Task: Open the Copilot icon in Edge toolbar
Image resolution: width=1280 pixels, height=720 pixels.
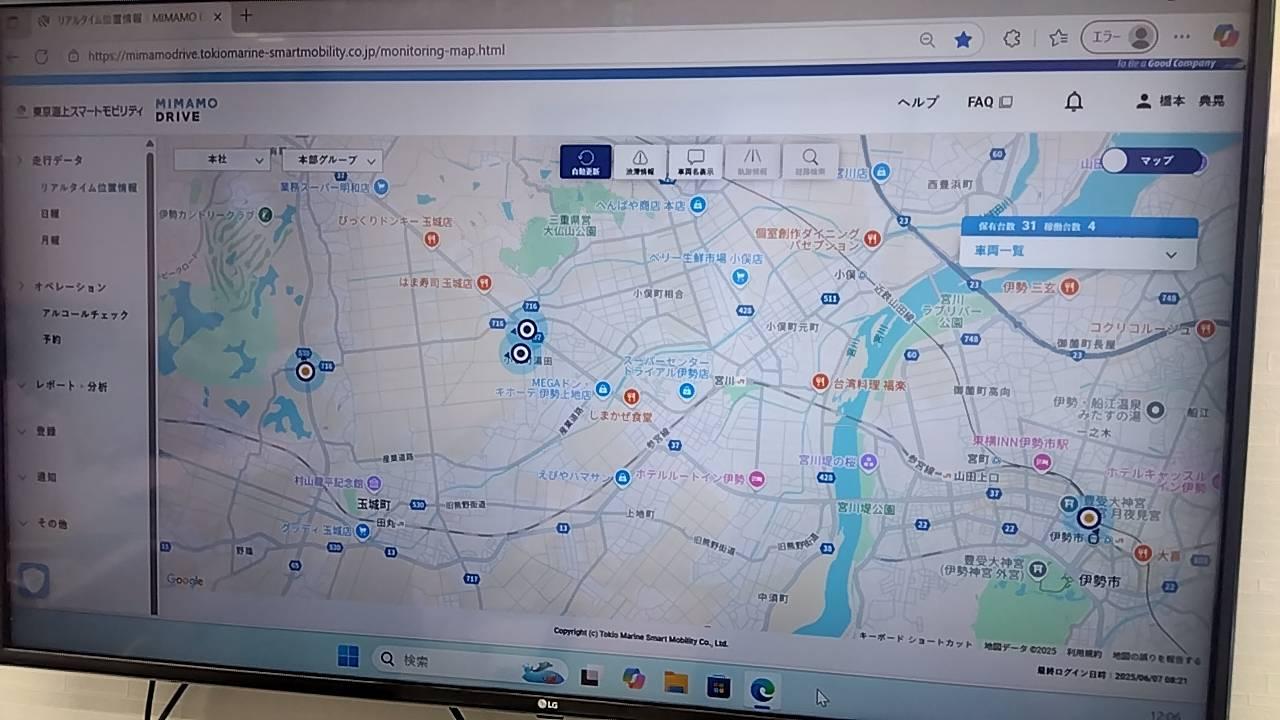Action: [x=1225, y=36]
